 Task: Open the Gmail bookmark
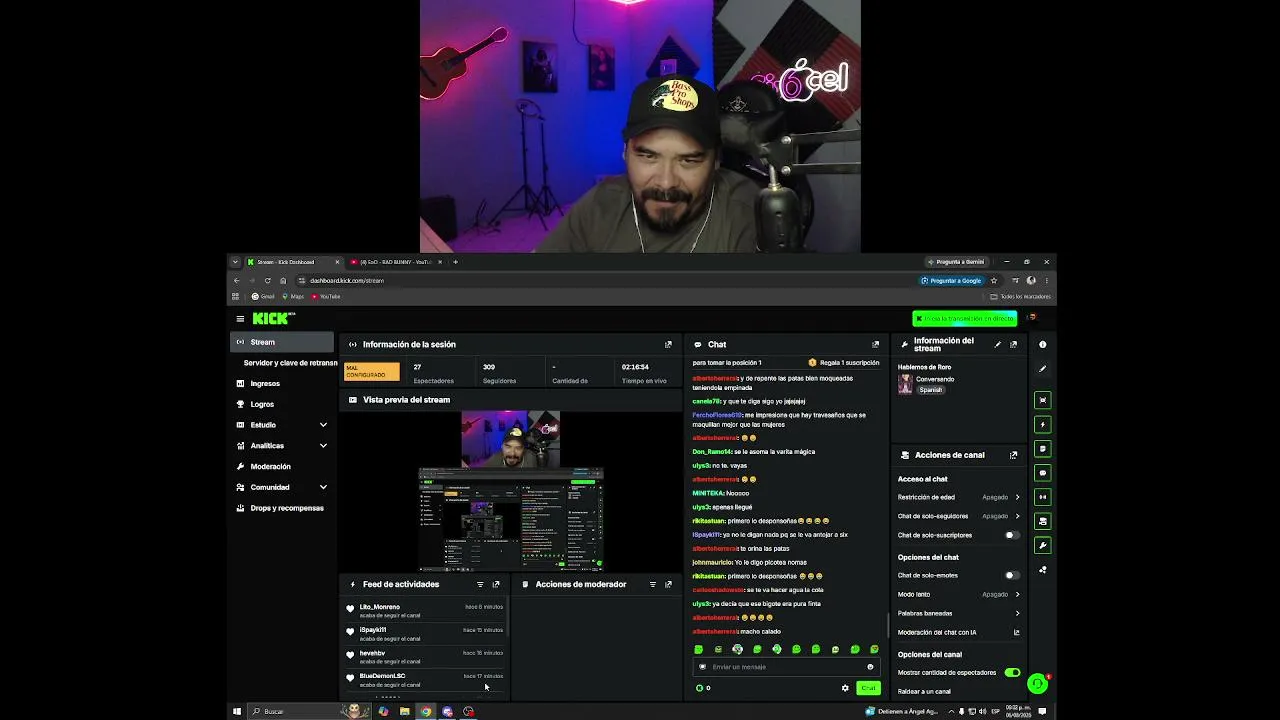[x=263, y=297]
